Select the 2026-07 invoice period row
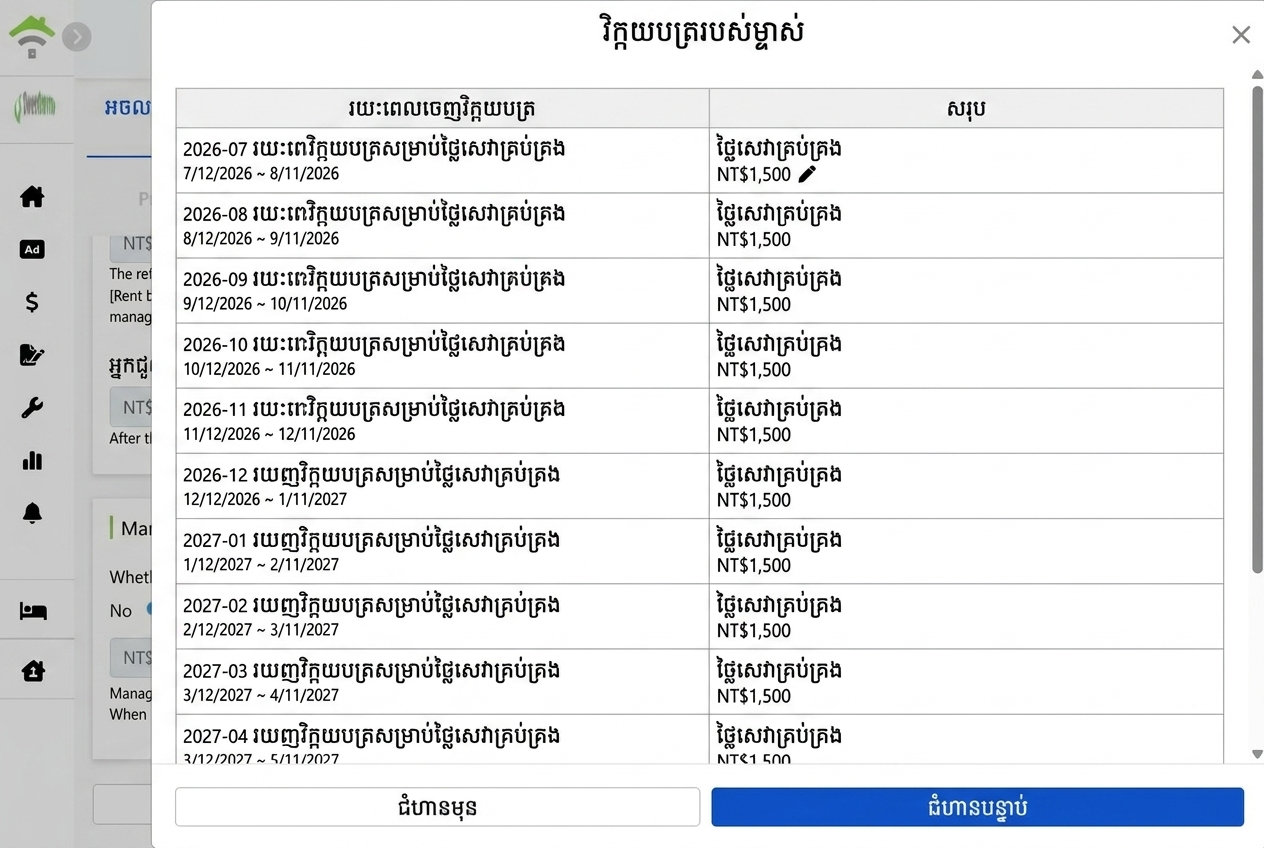This screenshot has height=848, width=1264. [699, 160]
